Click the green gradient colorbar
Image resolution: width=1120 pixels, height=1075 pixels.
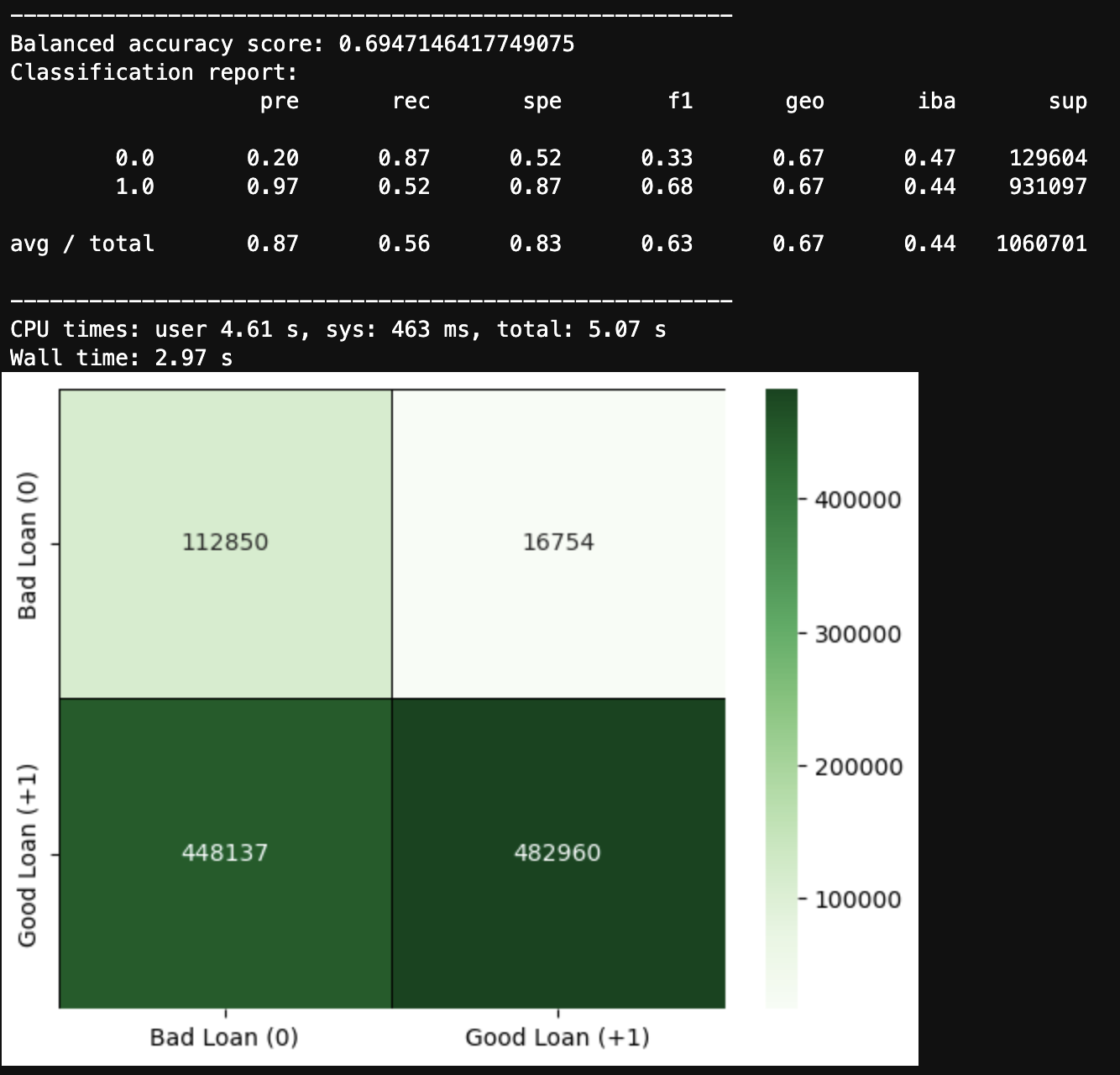(782, 698)
